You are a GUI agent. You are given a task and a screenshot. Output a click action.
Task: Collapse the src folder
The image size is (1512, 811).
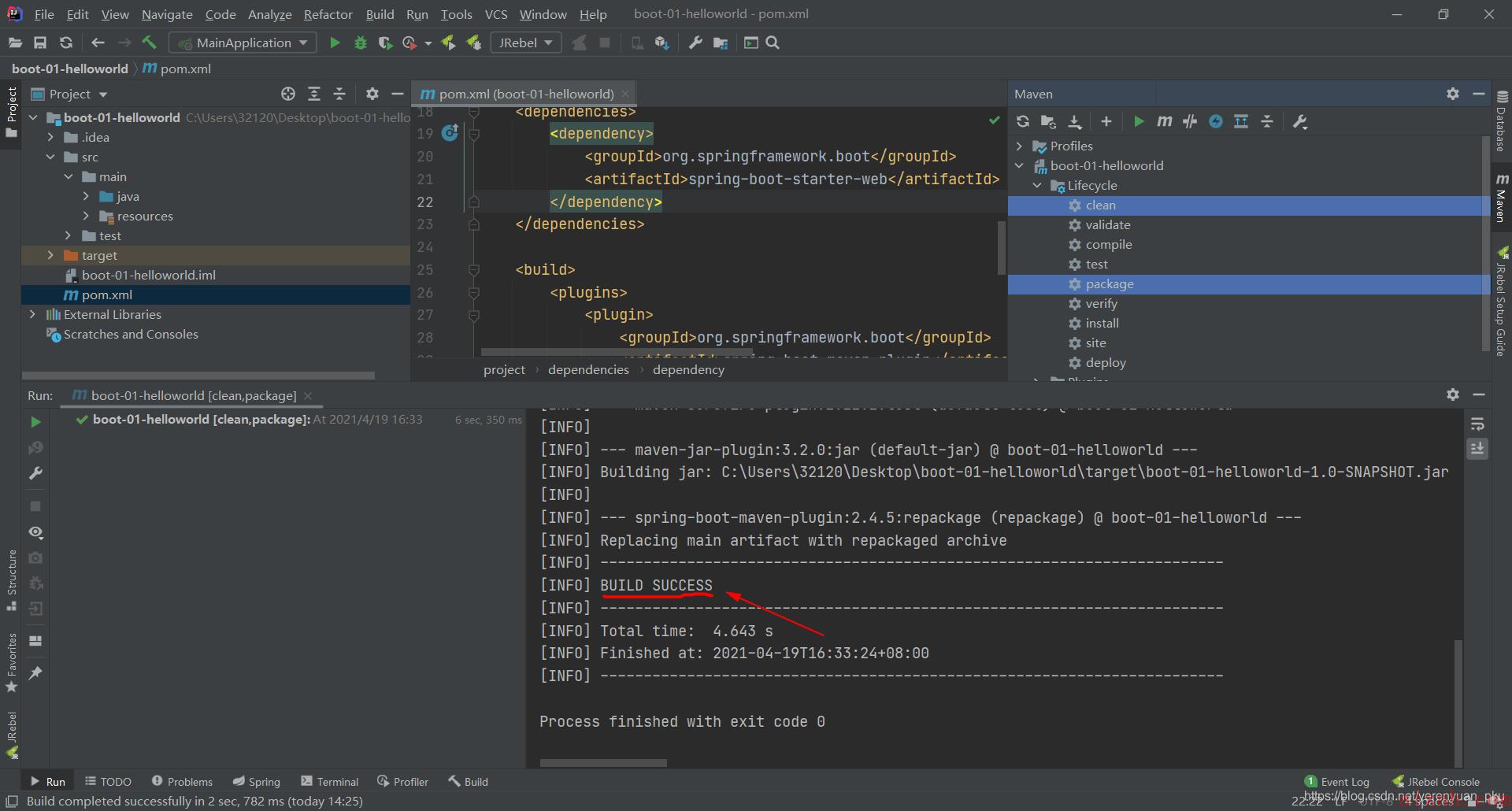(50, 157)
